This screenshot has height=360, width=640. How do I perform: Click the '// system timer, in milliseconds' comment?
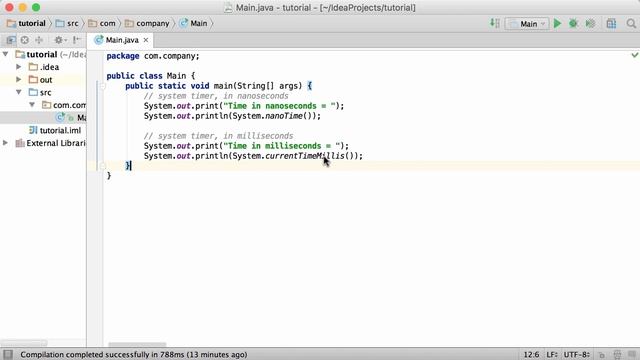(218, 136)
